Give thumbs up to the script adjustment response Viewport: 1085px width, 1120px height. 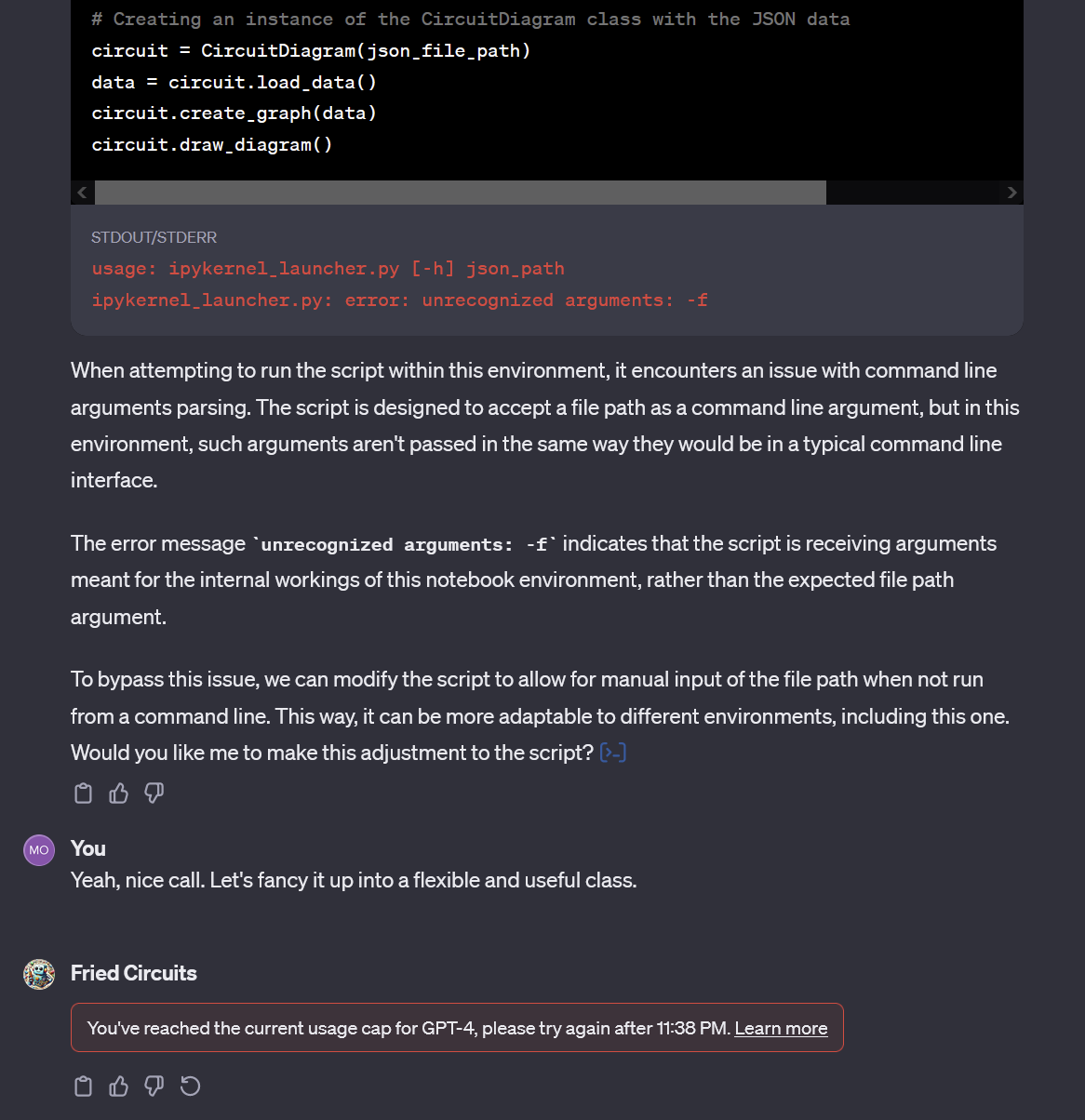118,793
